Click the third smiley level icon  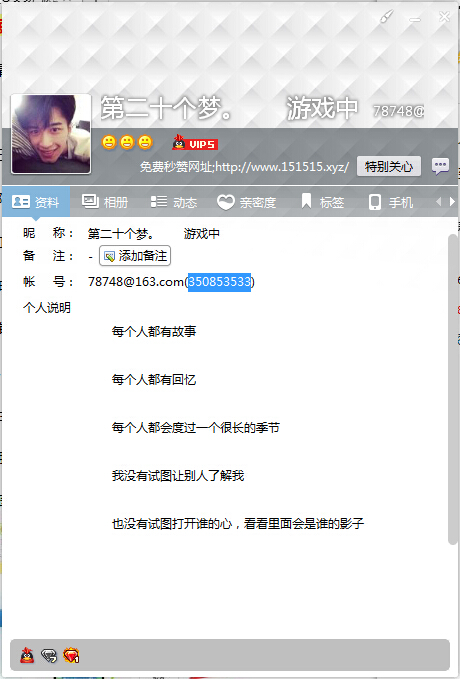point(145,142)
